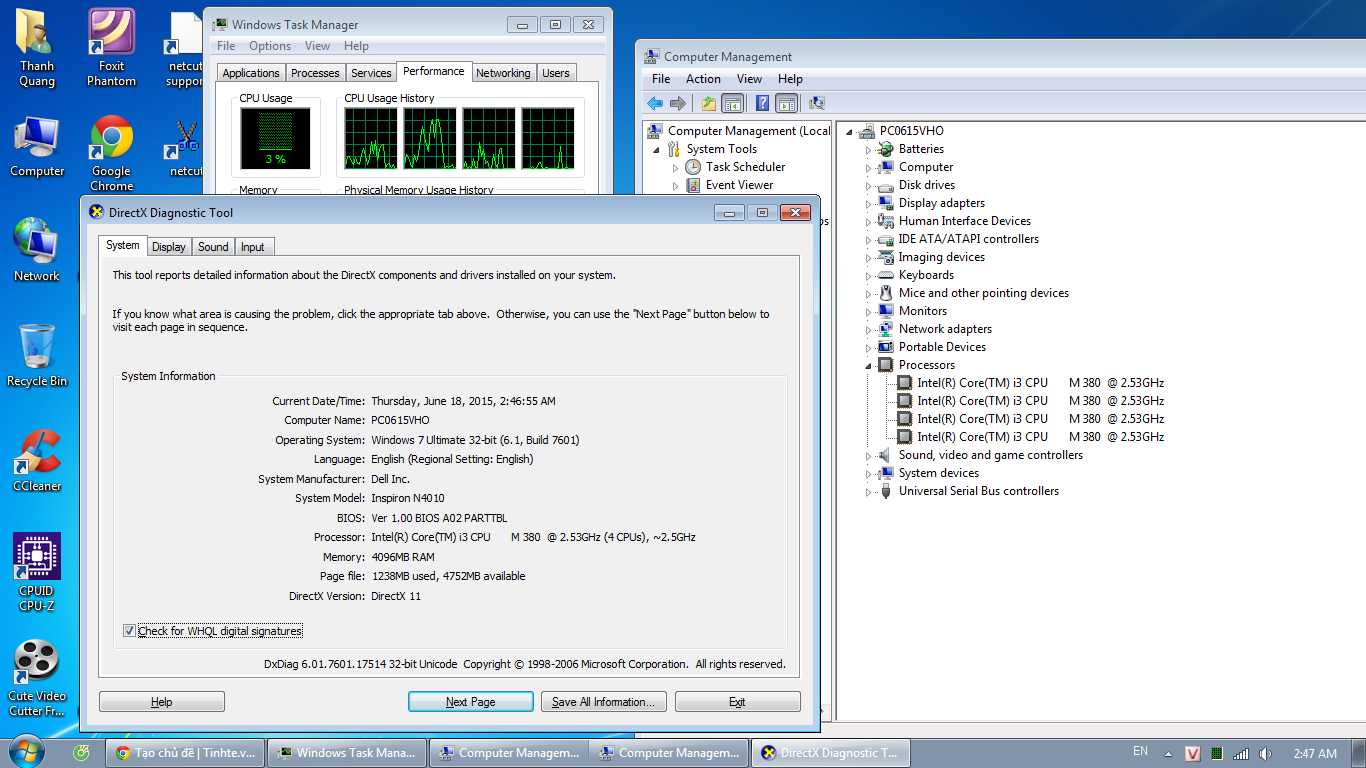Screen dimensions: 1366x768
Task: Switch to Sound tab in DirectX tool
Action: (x=213, y=247)
